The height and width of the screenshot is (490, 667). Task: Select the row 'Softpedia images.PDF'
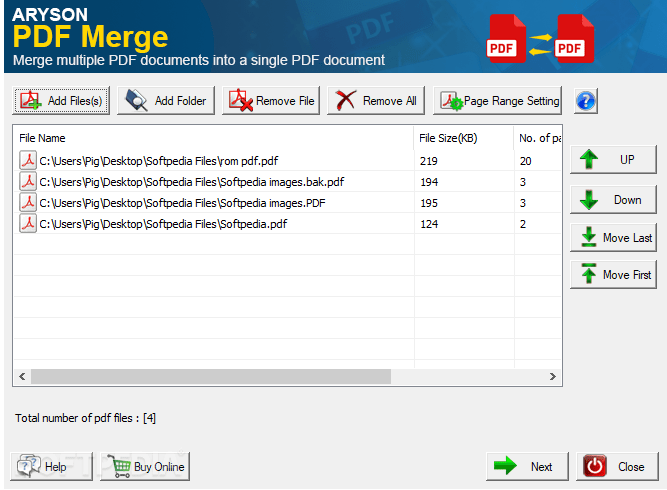point(288,202)
